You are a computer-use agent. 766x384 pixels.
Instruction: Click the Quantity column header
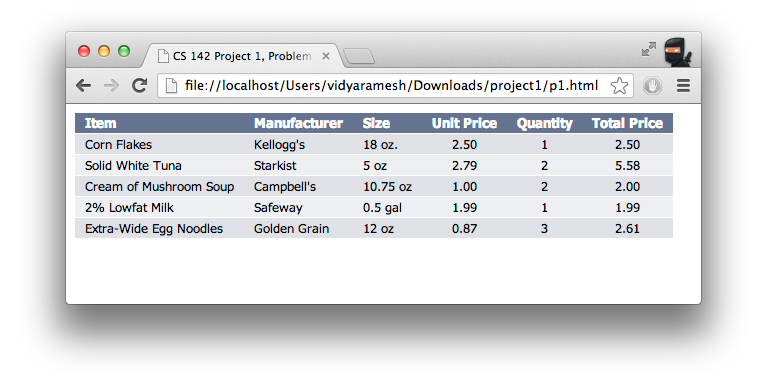tap(544, 123)
